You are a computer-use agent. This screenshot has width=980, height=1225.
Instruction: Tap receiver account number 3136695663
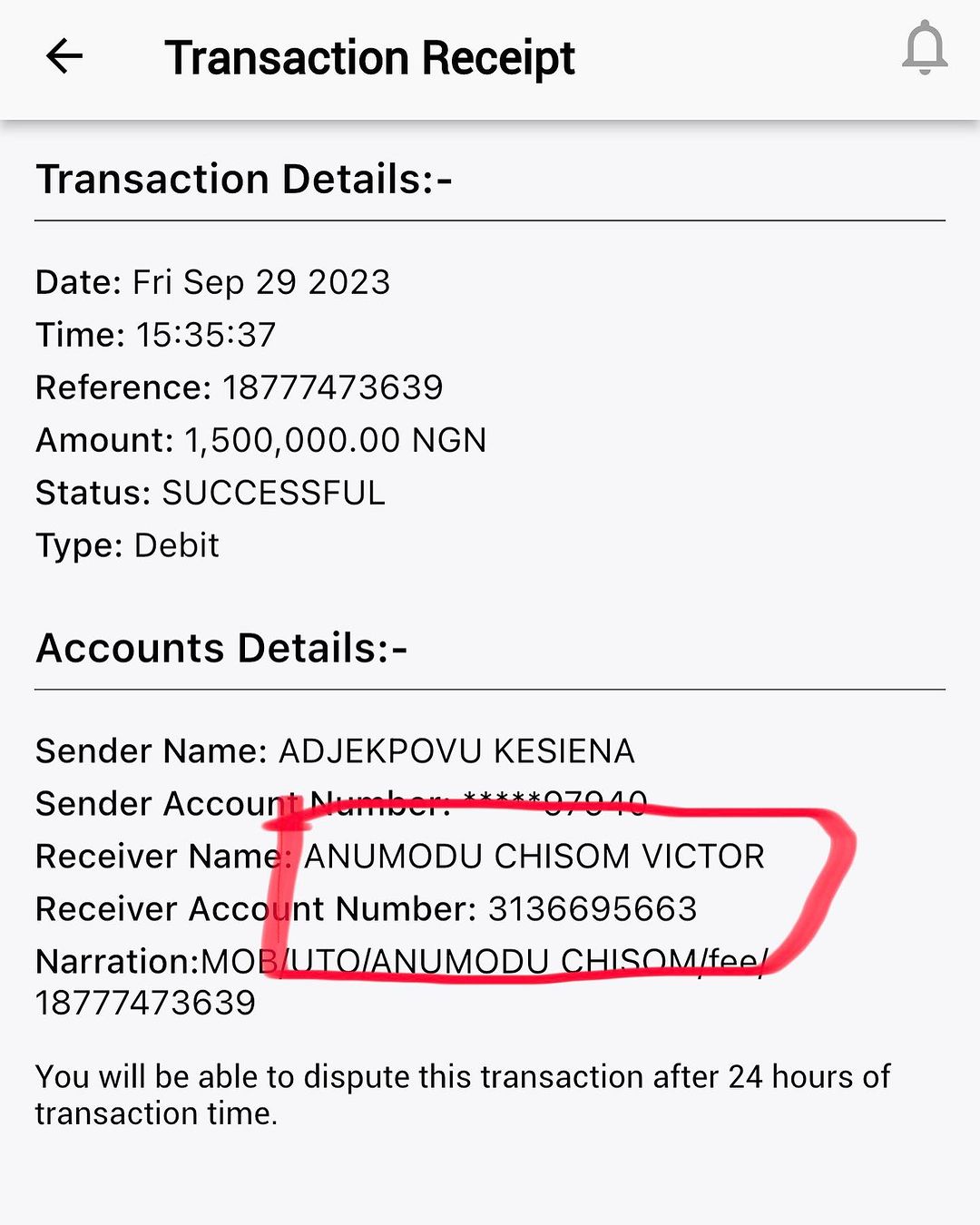(x=593, y=908)
